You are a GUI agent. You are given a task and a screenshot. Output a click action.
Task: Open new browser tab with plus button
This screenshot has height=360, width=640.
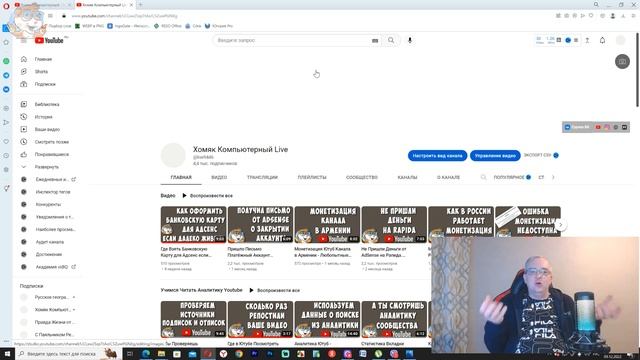pyautogui.click(x=140, y=4)
